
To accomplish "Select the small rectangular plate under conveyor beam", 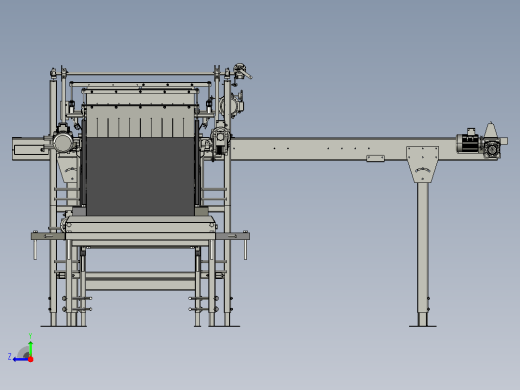I will pos(375,158).
